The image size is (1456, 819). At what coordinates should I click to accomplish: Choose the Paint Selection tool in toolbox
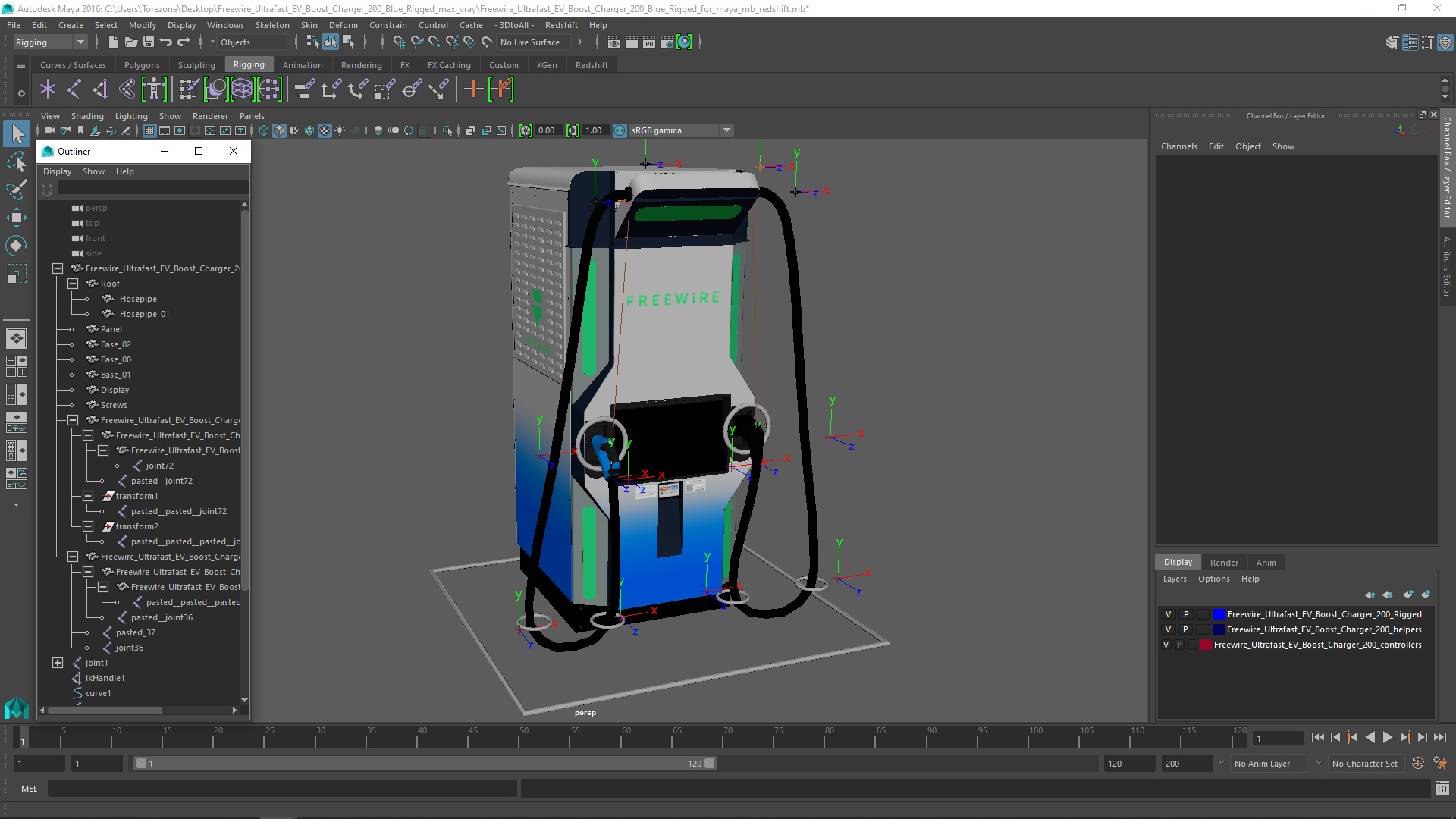pyautogui.click(x=17, y=190)
